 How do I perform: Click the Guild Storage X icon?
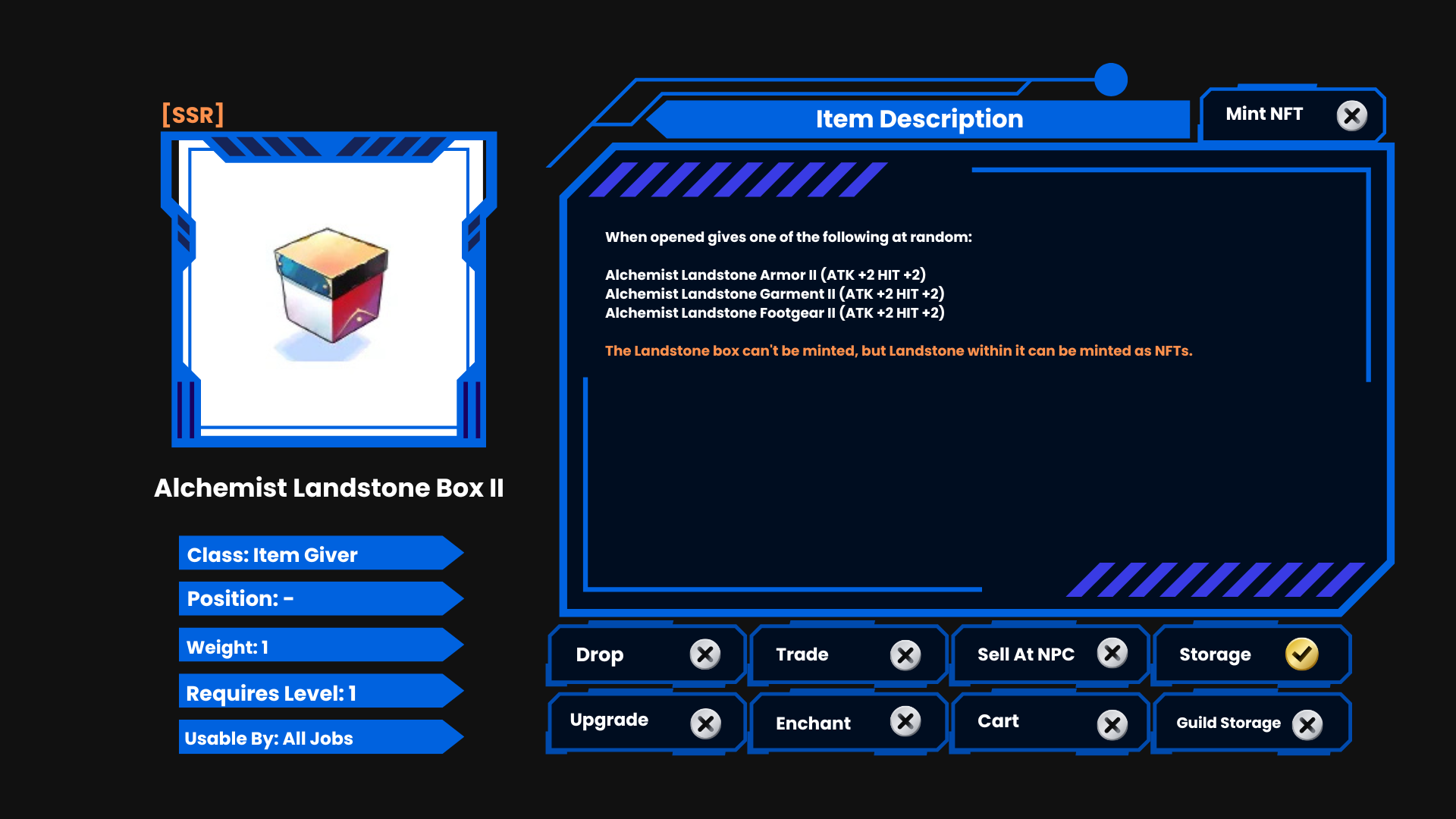(x=1307, y=725)
